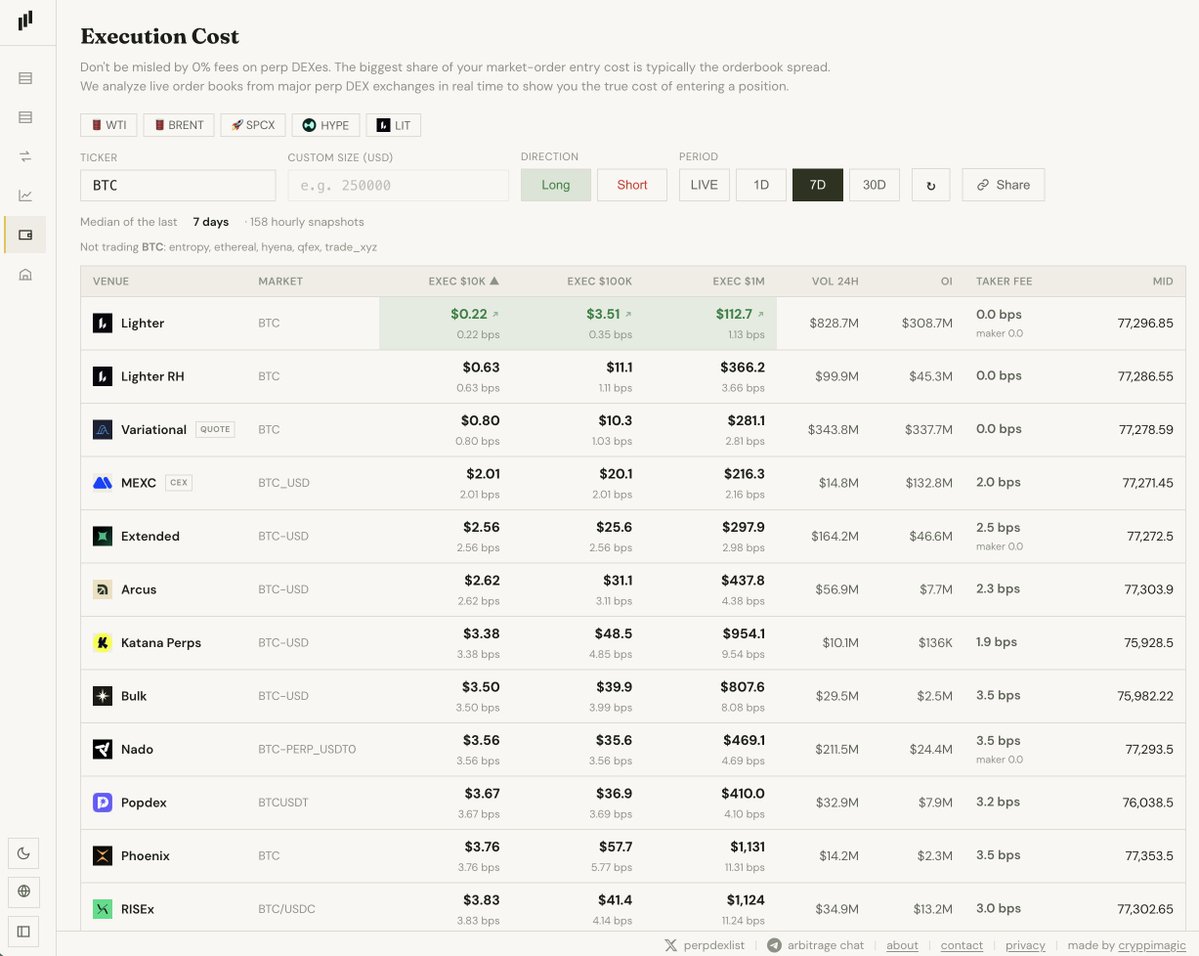Image resolution: width=1199 pixels, height=956 pixels.
Task: Click the Phoenix venue logo
Action: (x=102, y=856)
